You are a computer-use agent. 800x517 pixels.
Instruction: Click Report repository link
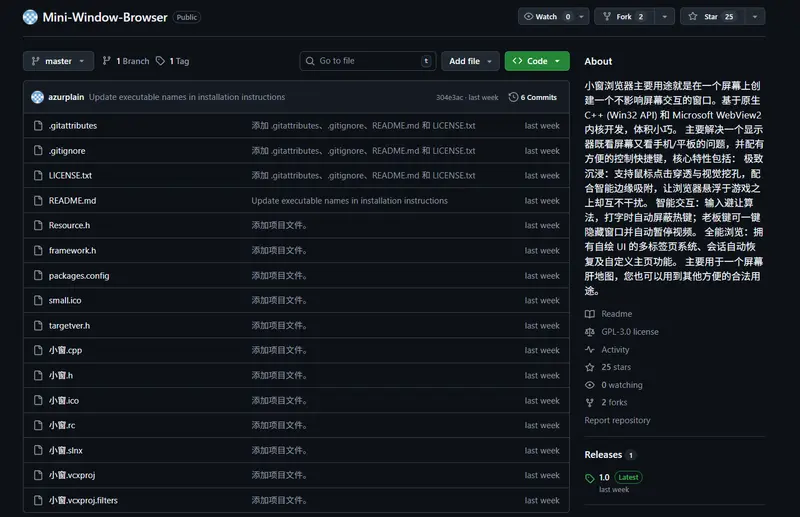click(x=617, y=420)
